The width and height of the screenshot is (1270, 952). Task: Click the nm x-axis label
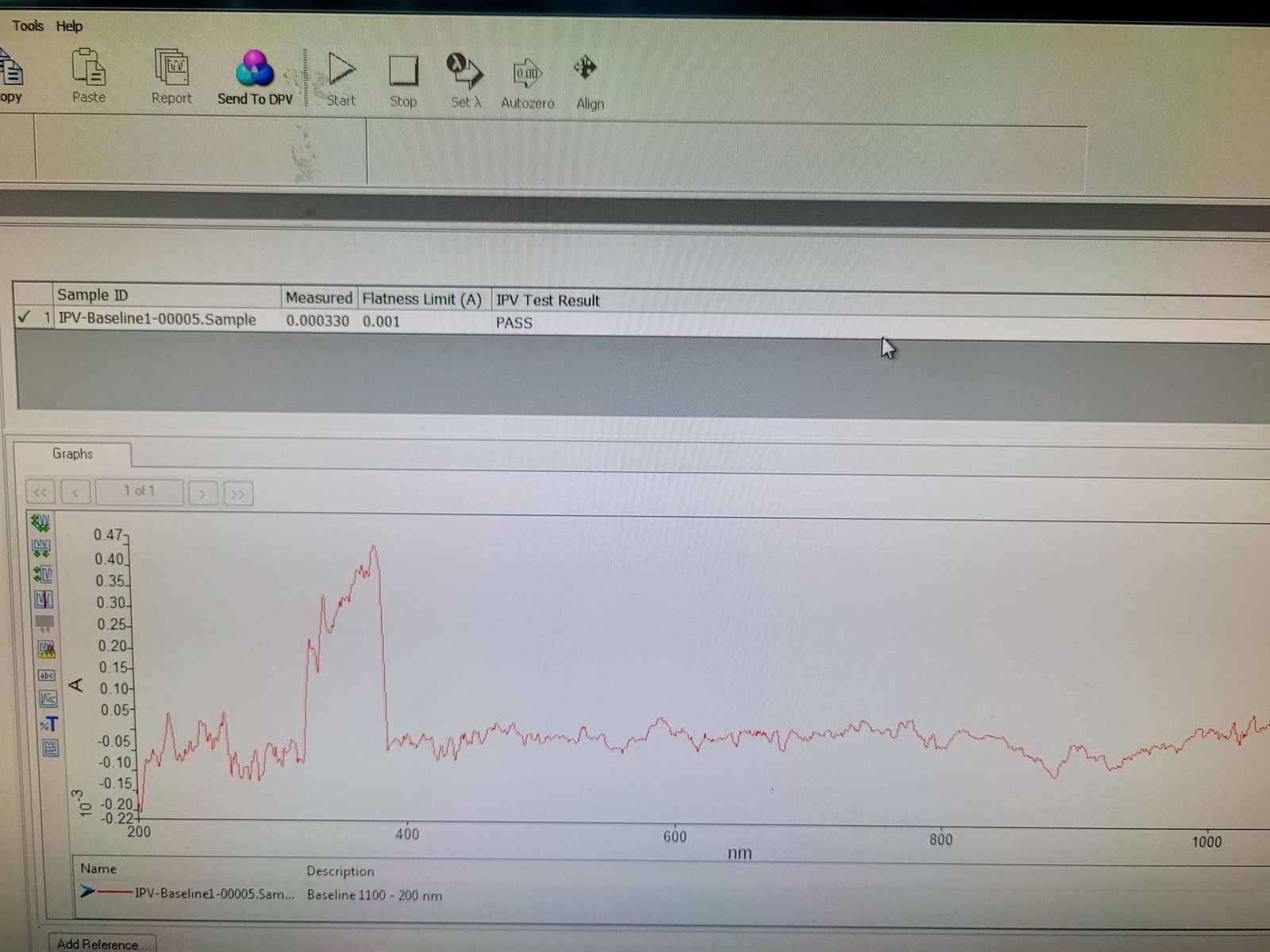[x=740, y=853]
